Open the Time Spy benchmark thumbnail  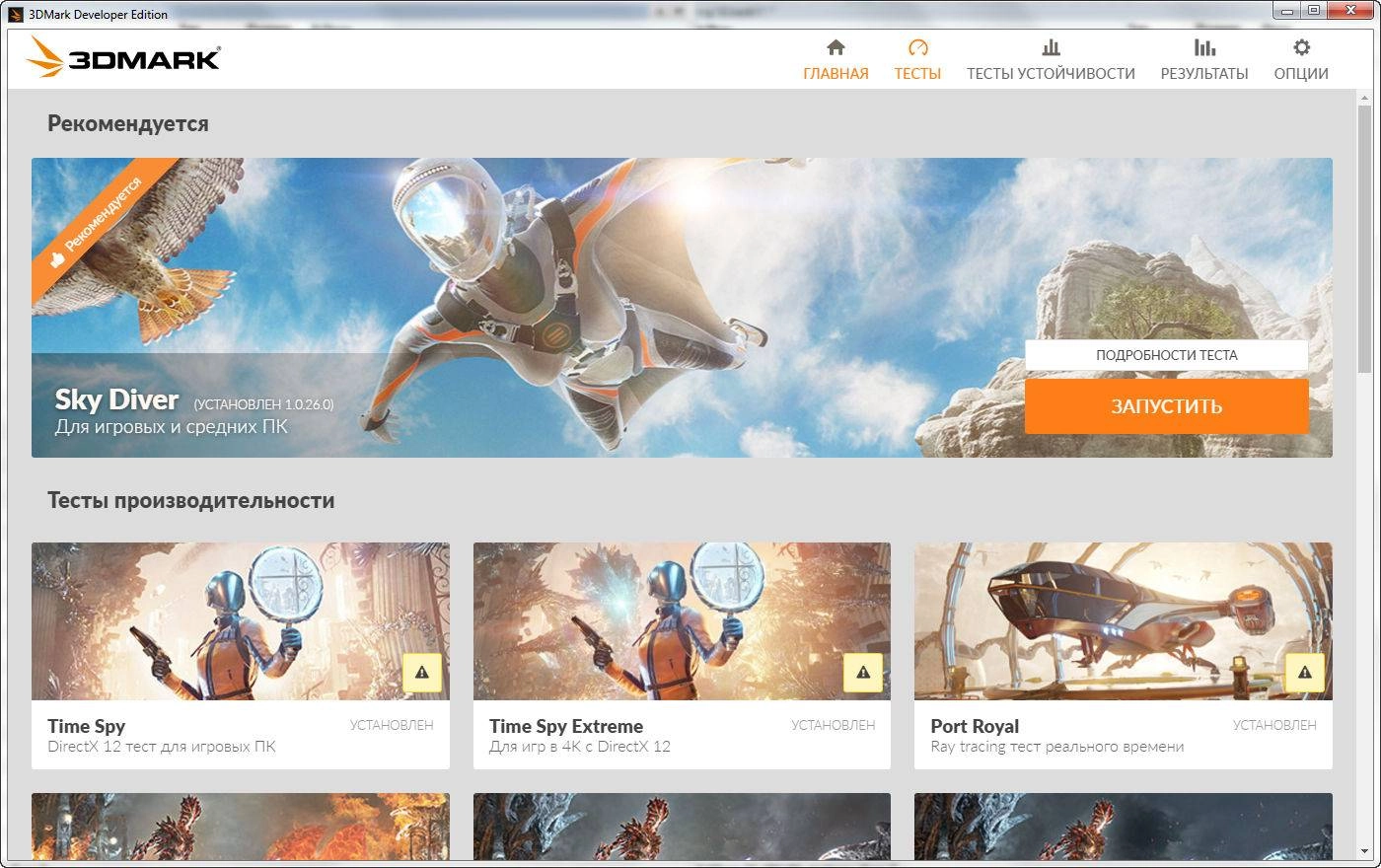pyautogui.click(x=241, y=621)
